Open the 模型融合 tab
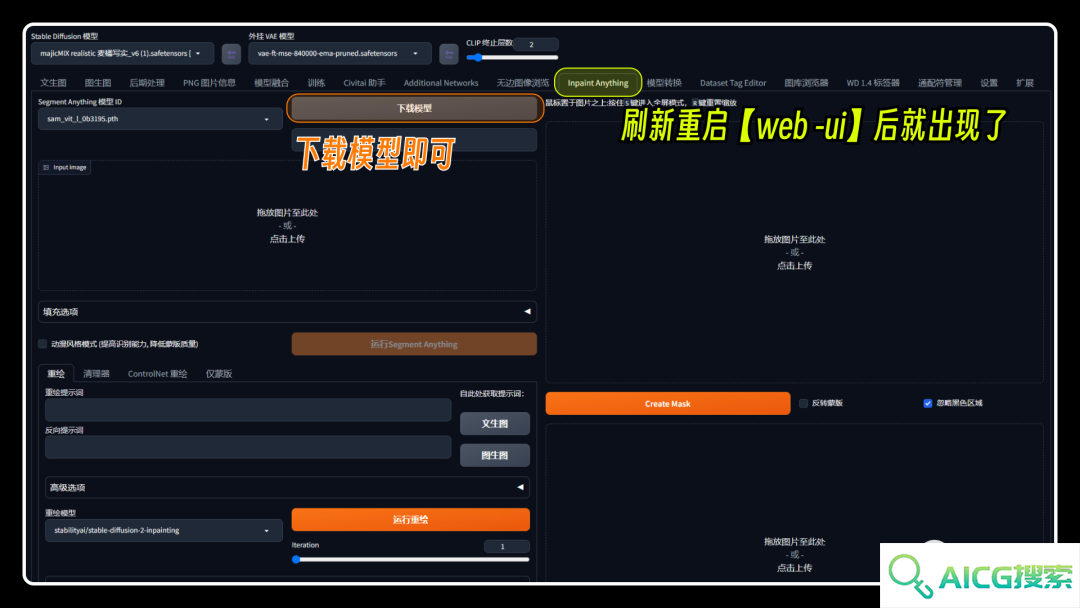The width and height of the screenshot is (1080, 608). (271, 83)
